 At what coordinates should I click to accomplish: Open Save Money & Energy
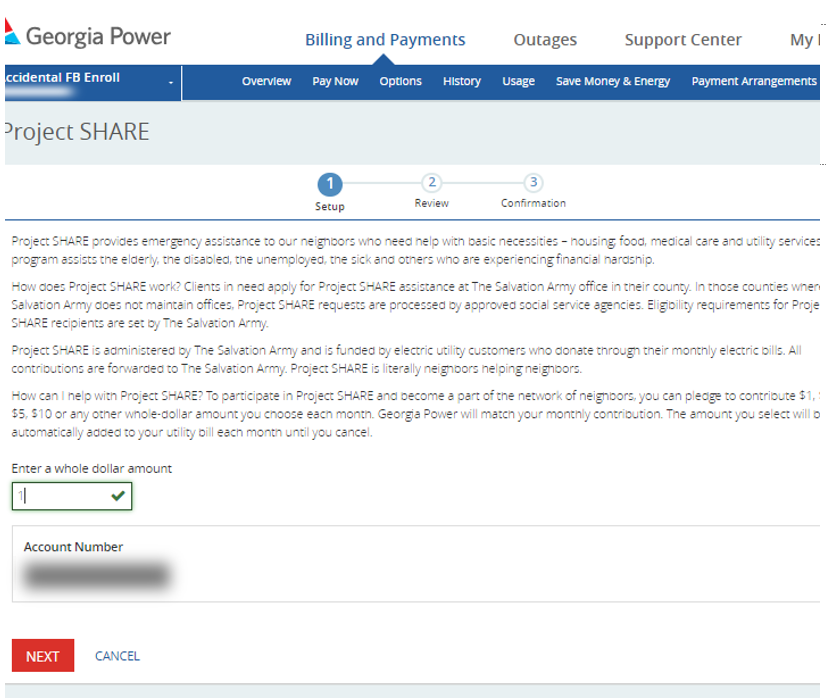pos(613,81)
